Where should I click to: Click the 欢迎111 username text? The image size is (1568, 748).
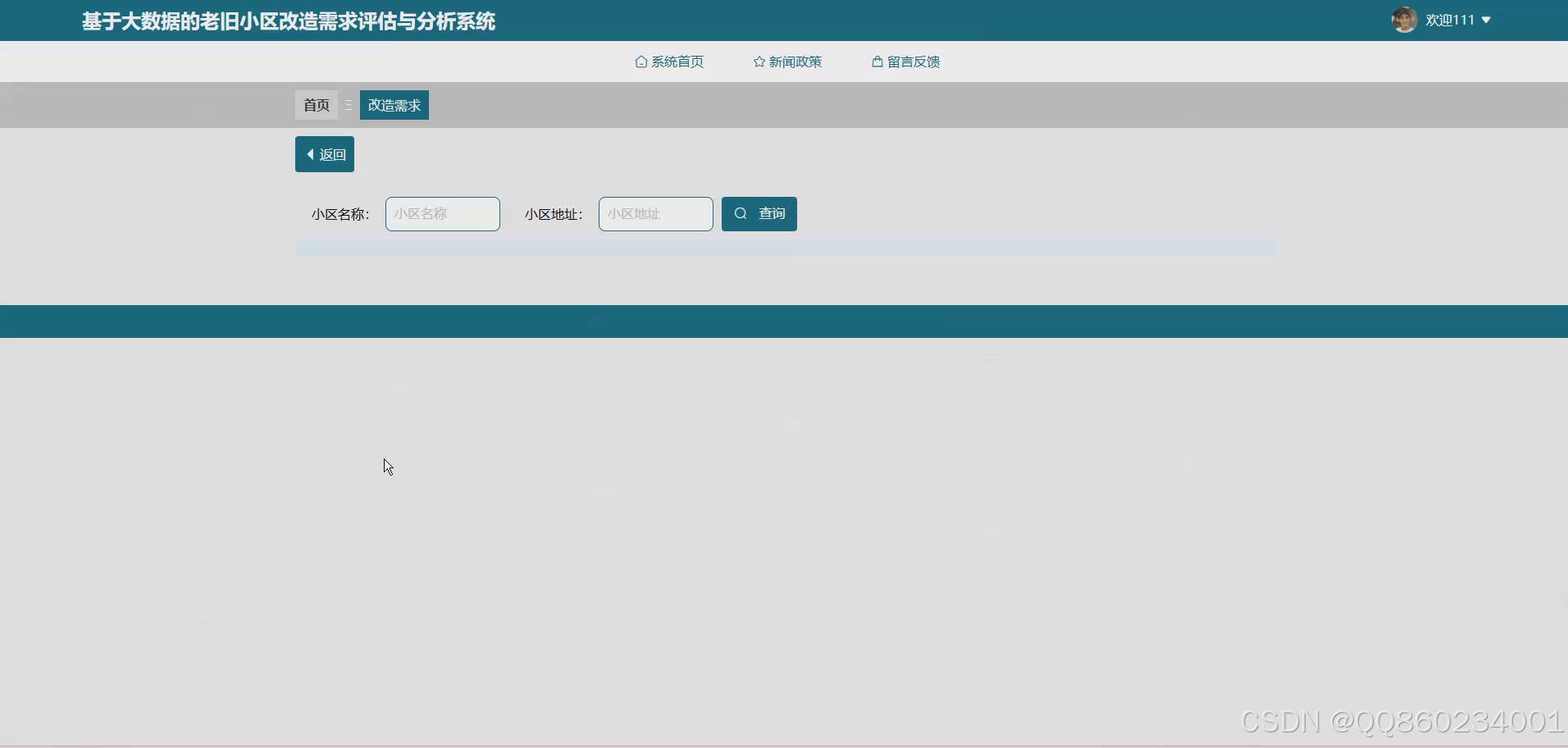pos(1450,21)
